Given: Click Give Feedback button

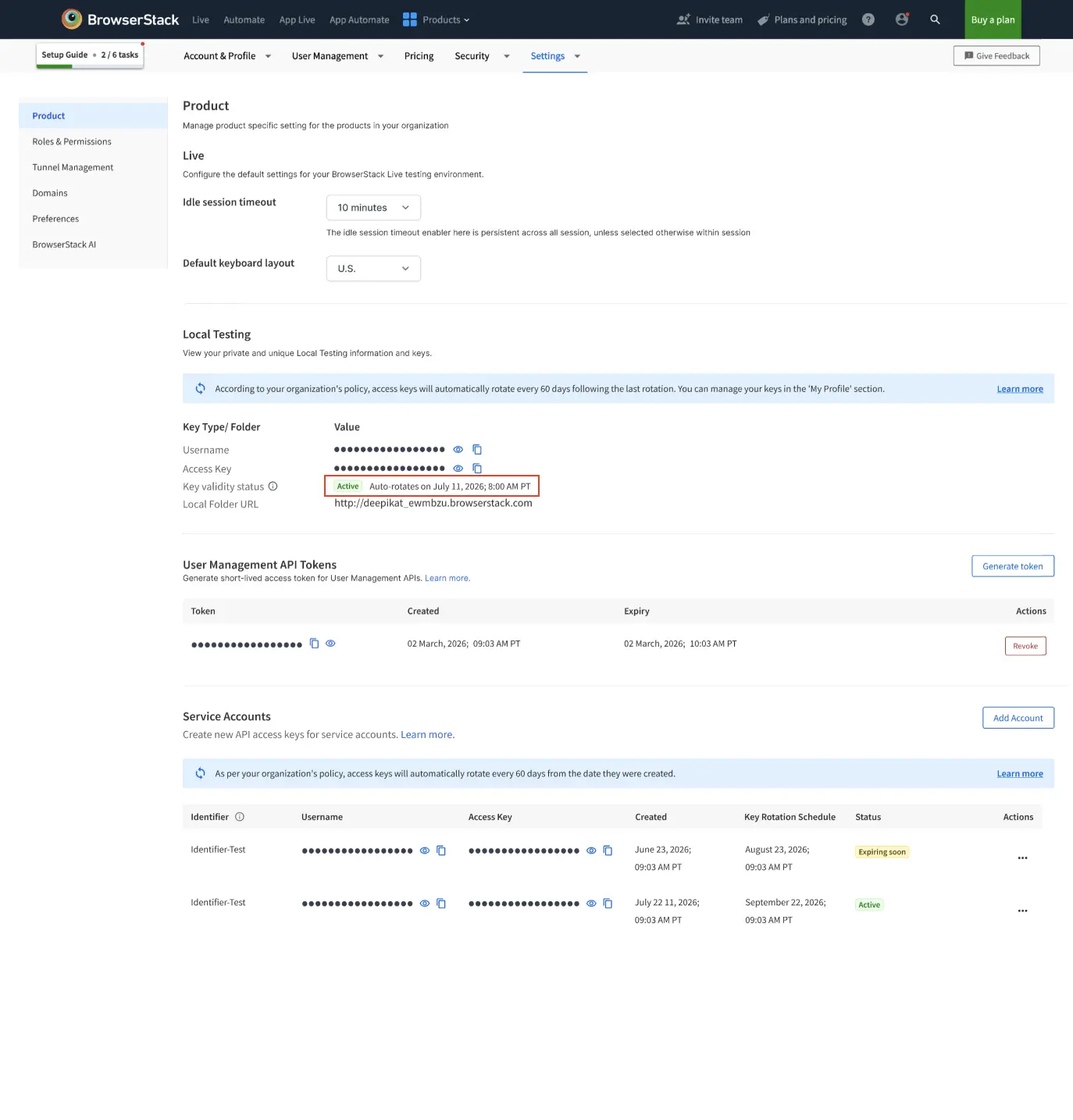Looking at the screenshot, I should pyautogui.click(x=996, y=56).
